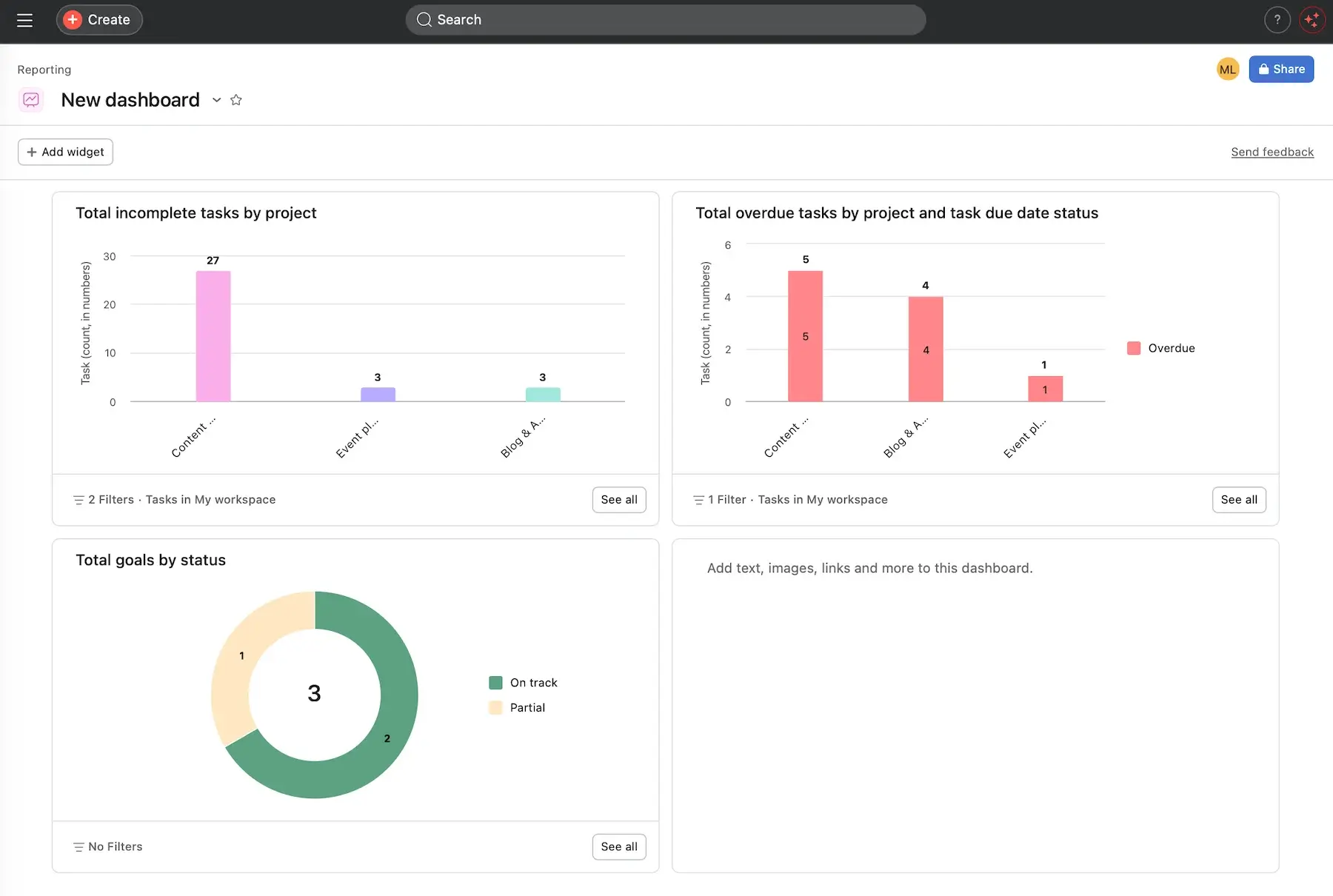
Task: Click the purple Event pl... bar
Action: click(x=378, y=395)
